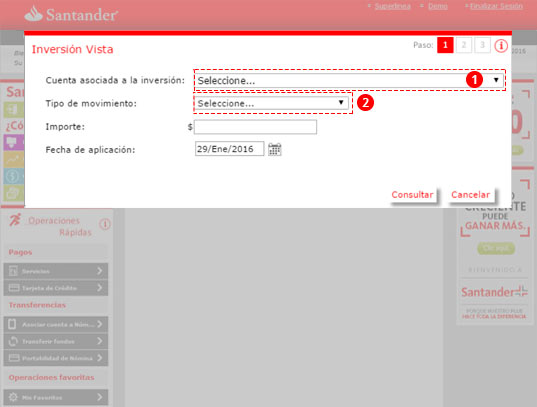Screen dimensions: 537x407
Task: Click the gear icon in Mis Favoritos
Action: pos(13,397)
